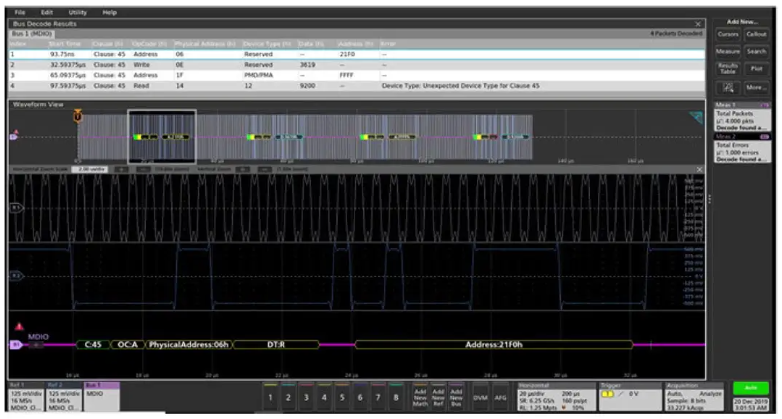Viewport: 782px width, 419px height.
Task: Add a new Plot
Action: click(756, 69)
